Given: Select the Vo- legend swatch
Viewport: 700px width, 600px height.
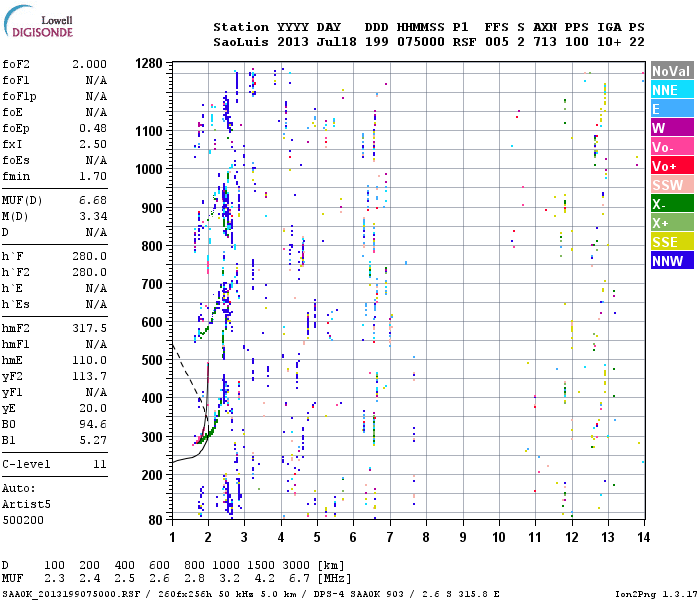Looking at the screenshot, I should click(672, 146).
